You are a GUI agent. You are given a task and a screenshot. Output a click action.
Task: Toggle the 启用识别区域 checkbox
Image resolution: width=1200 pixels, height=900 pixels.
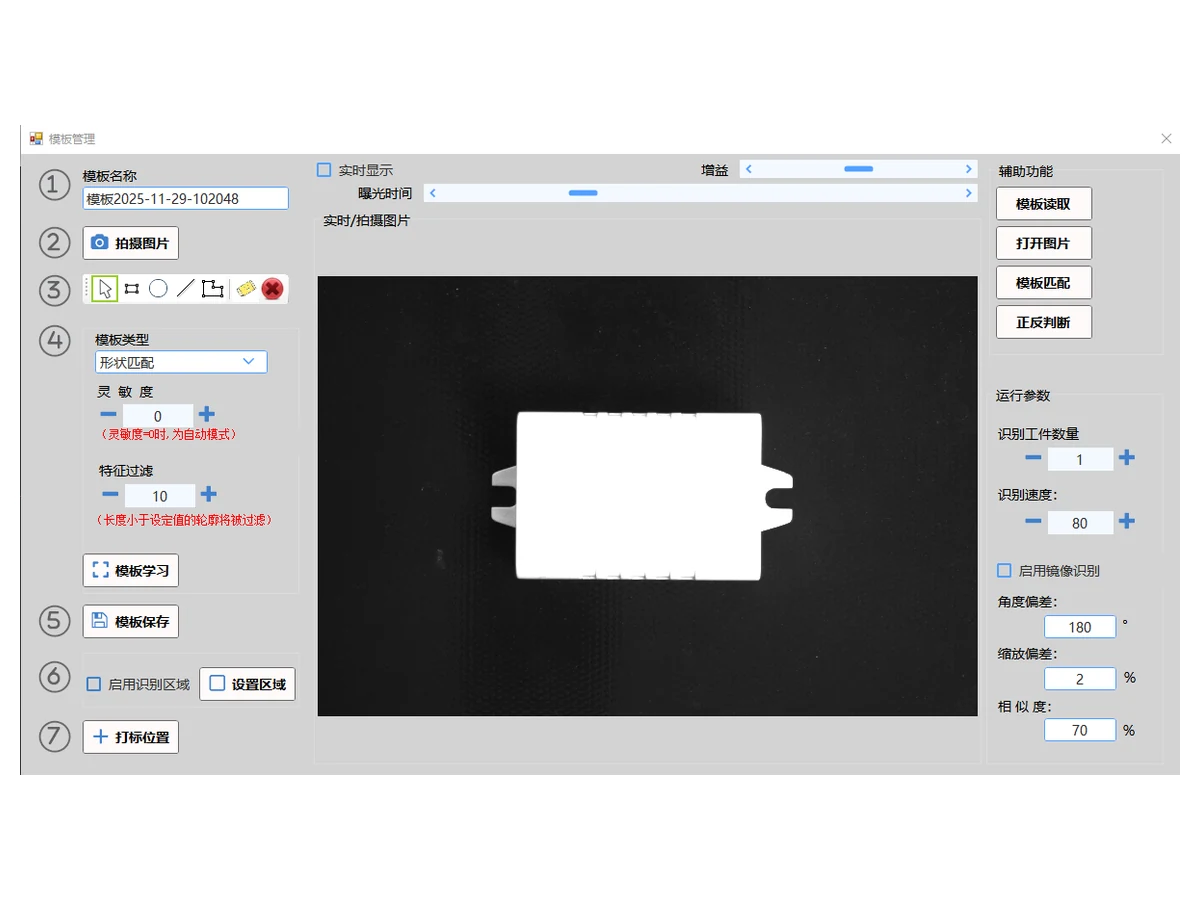[x=94, y=684]
